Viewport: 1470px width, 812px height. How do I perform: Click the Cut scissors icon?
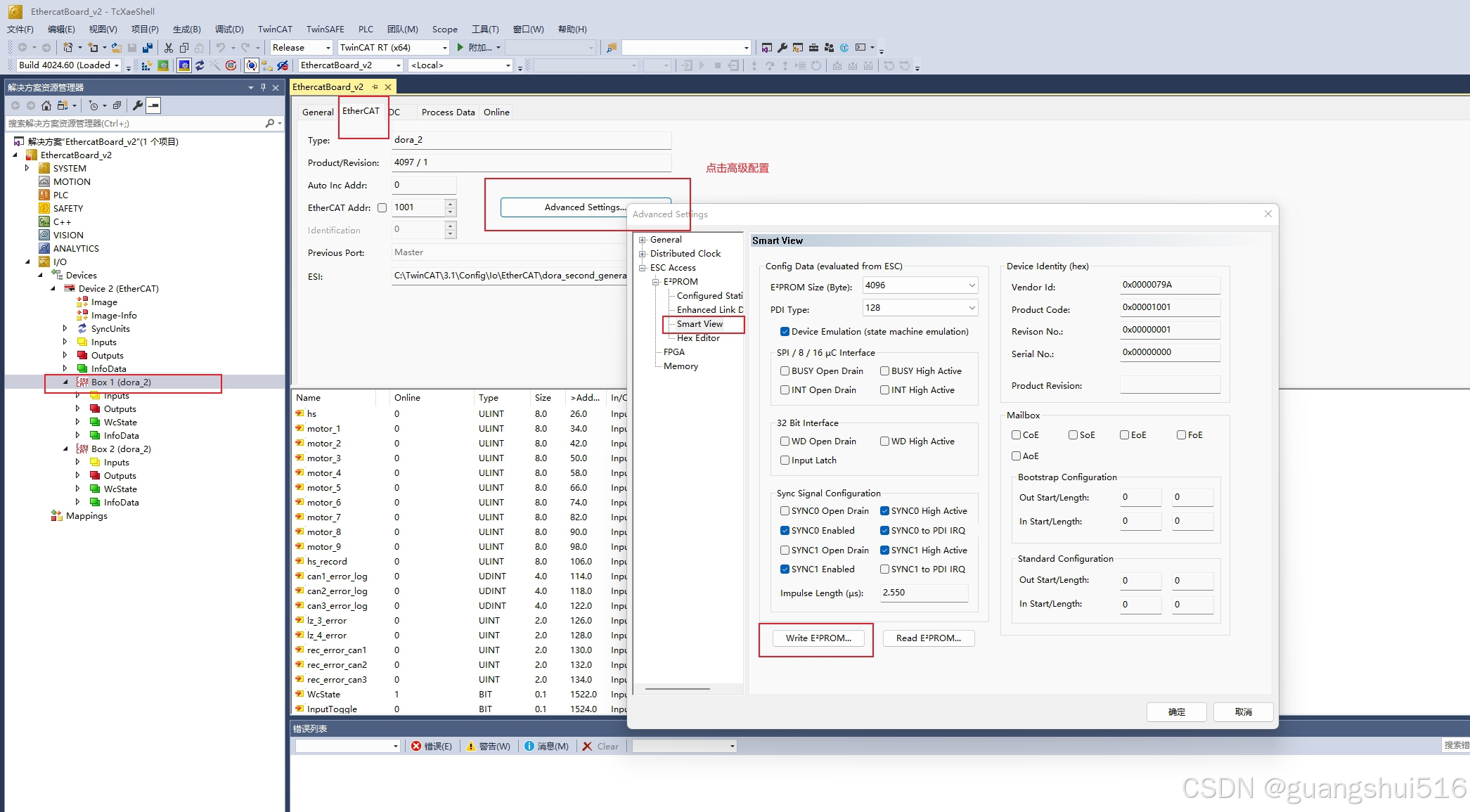click(168, 48)
